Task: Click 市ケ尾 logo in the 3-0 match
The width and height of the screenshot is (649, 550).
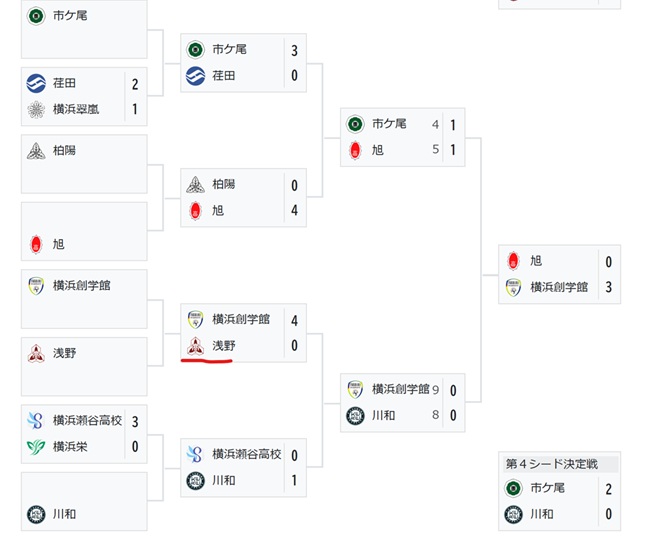Action: (195, 49)
